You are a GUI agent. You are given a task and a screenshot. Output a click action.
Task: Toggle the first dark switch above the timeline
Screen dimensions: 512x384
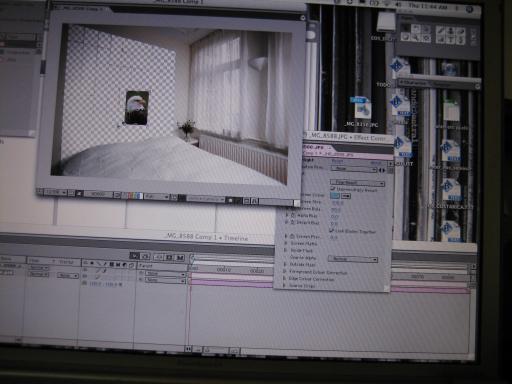coord(134,256)
